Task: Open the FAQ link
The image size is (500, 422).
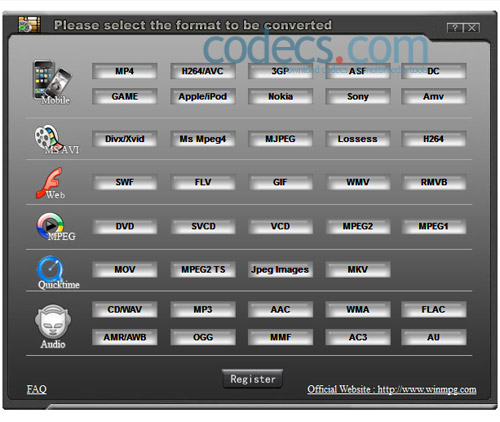Action: tap(37, 389)
